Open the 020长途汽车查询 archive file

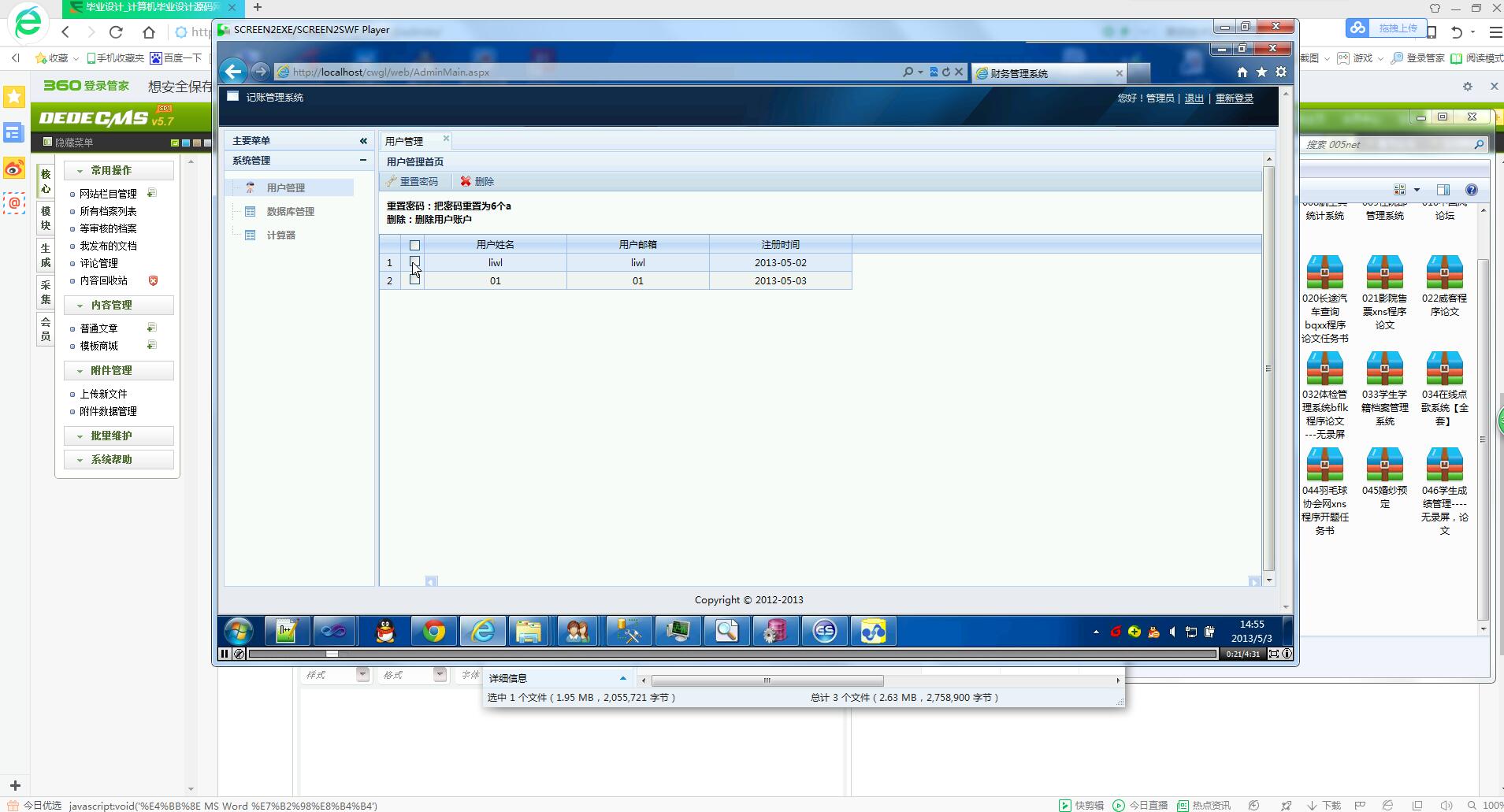(x=1324, y=299)
